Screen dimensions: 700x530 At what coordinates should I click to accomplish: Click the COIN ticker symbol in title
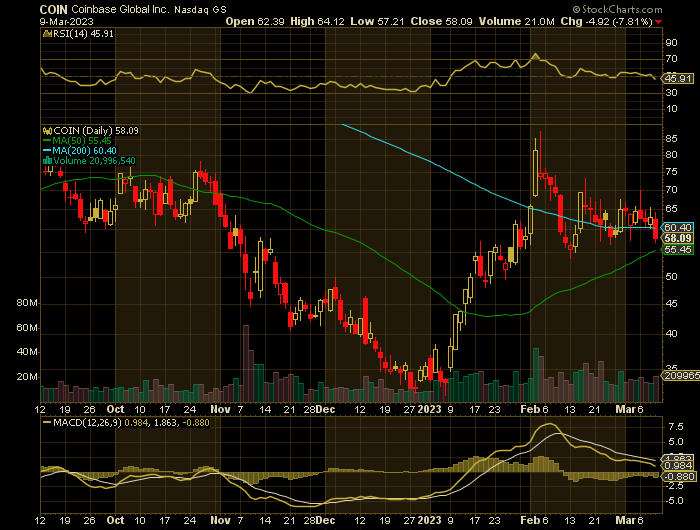coord(54,9)
